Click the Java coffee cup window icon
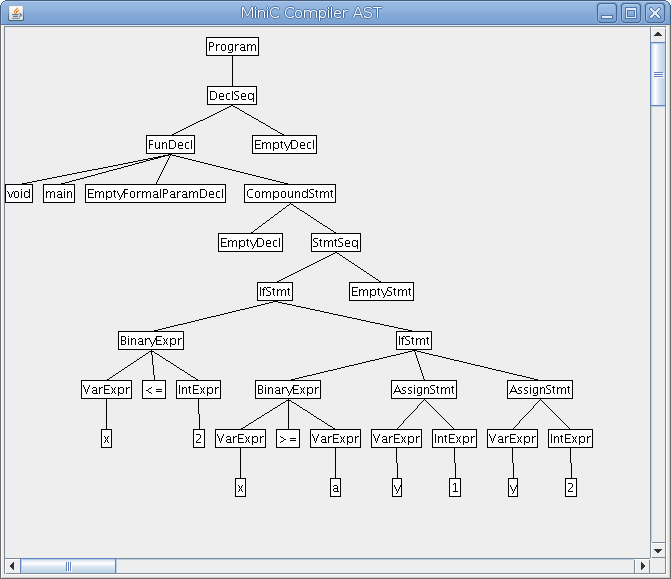 (x=14, y=13)
